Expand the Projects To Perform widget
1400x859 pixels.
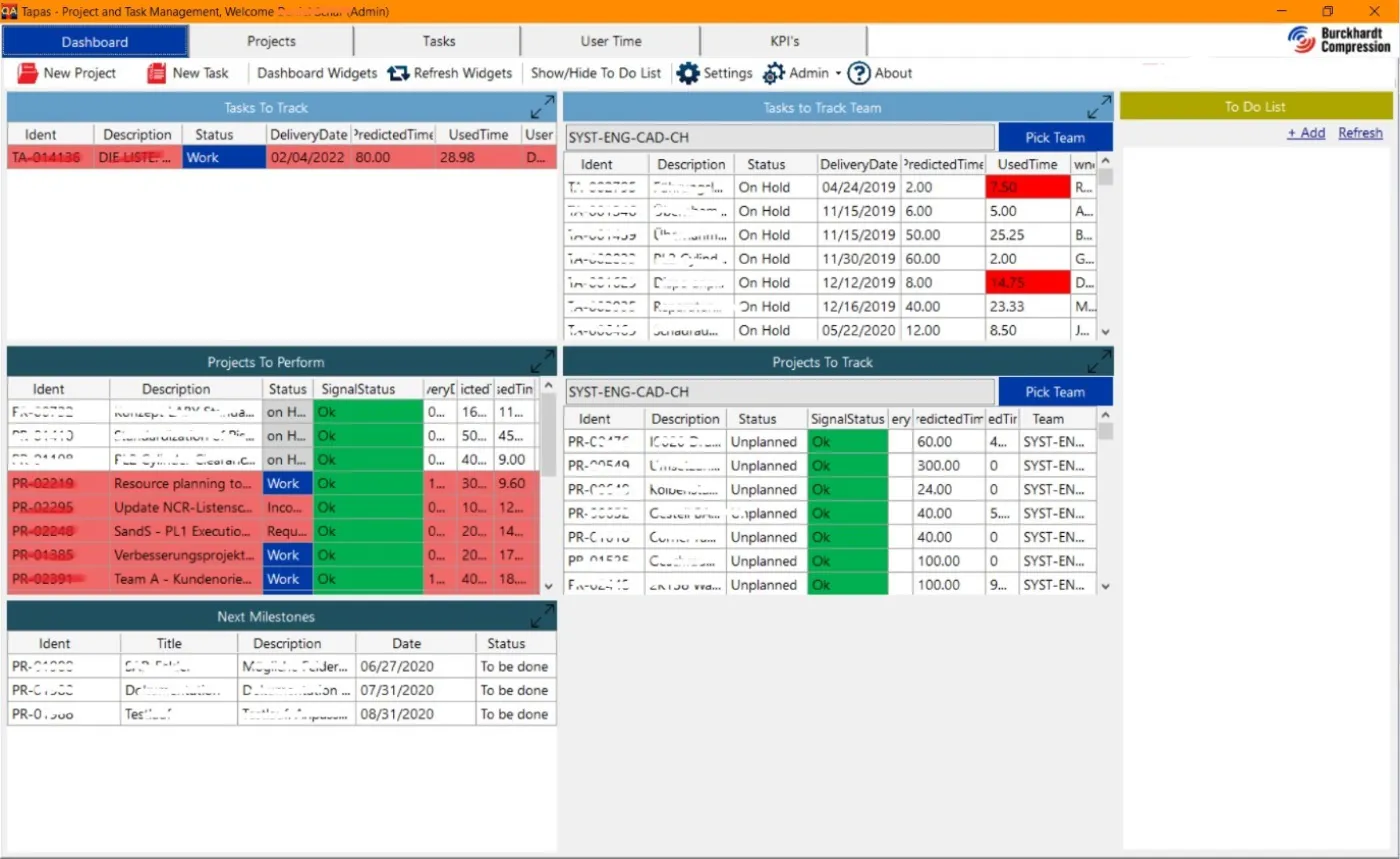pyautogui.click(x=543, y=362)
